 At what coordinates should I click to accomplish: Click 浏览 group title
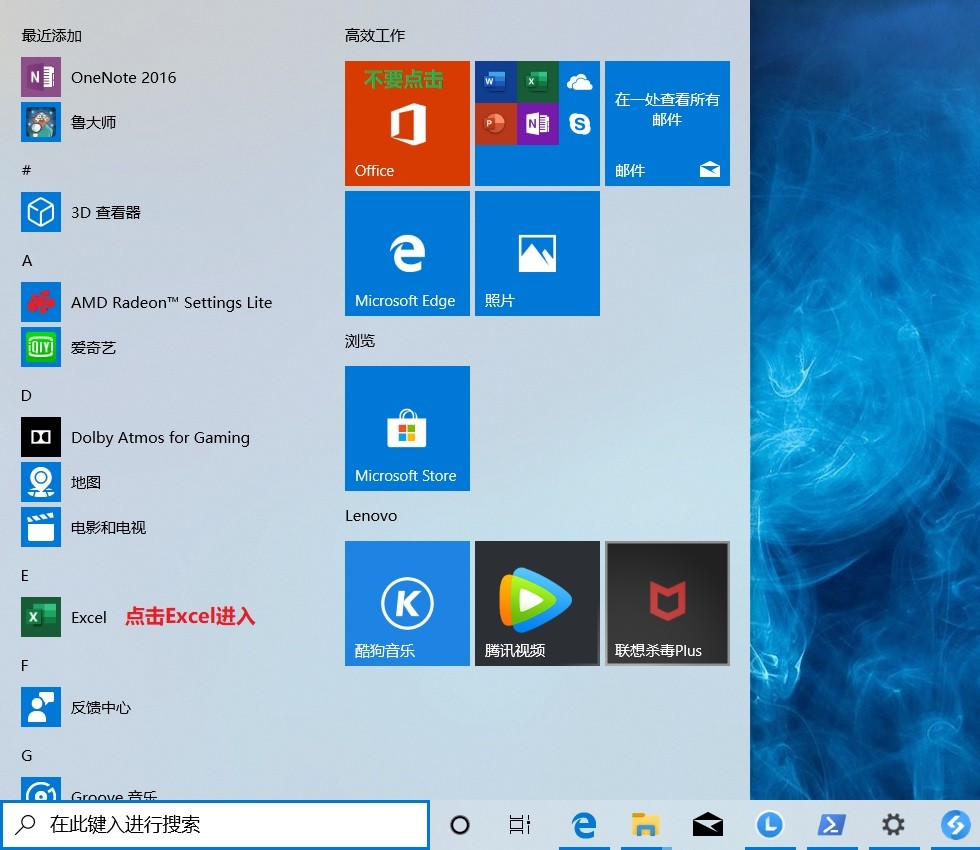coord(360,341)
